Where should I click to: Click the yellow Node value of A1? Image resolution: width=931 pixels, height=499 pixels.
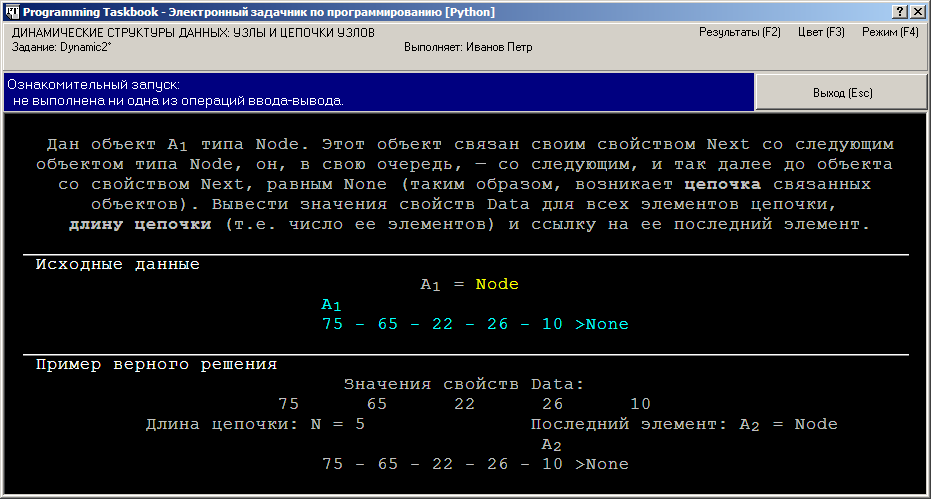[x=497, y=284]
